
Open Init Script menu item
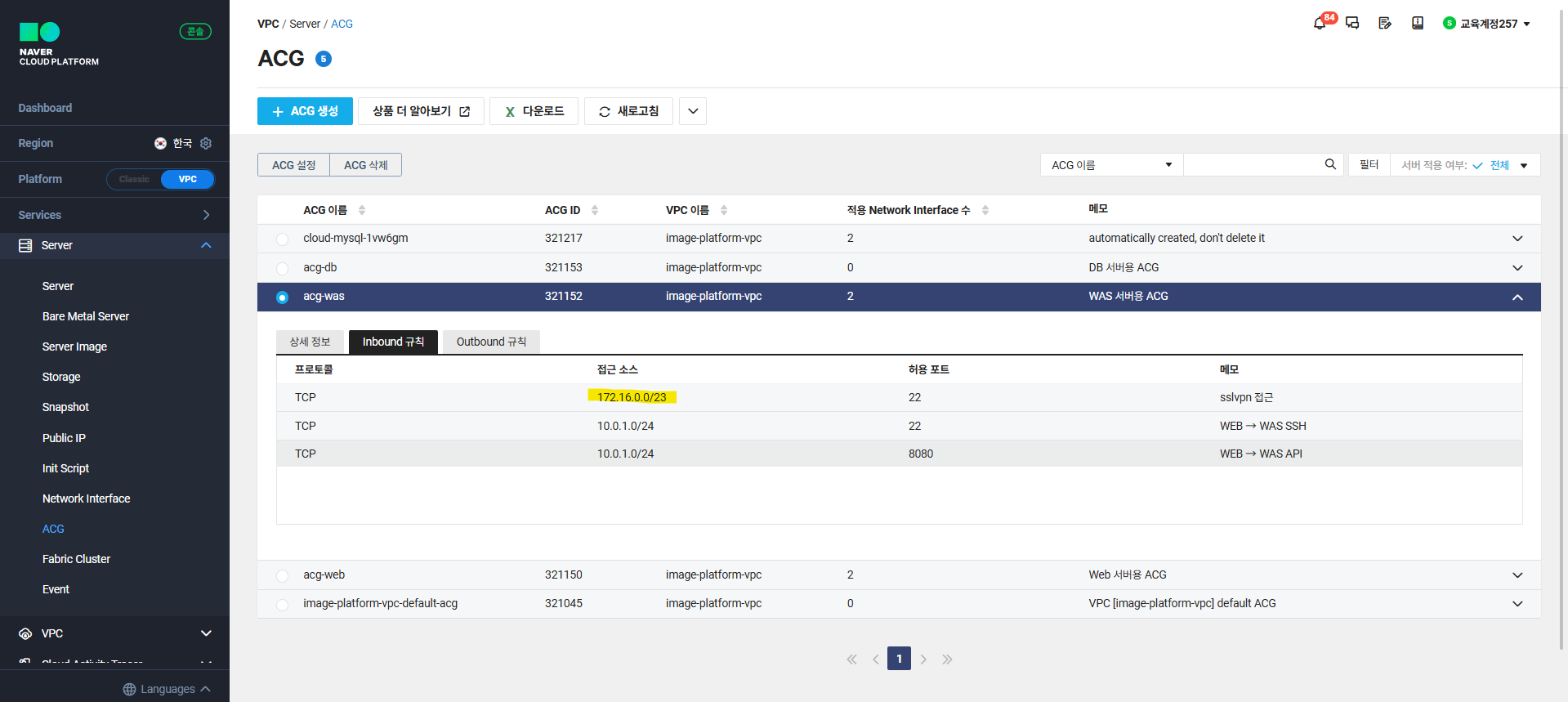(65, 468)
